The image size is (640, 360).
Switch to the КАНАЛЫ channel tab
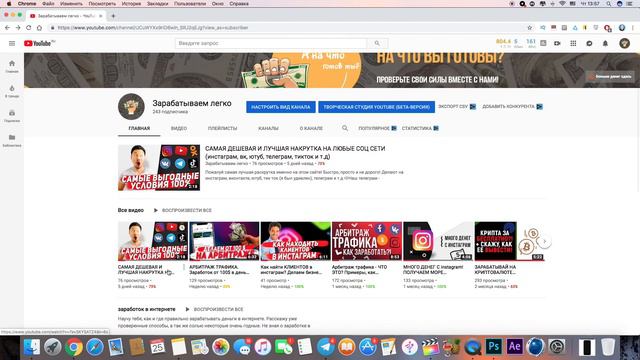click(268, 128)
